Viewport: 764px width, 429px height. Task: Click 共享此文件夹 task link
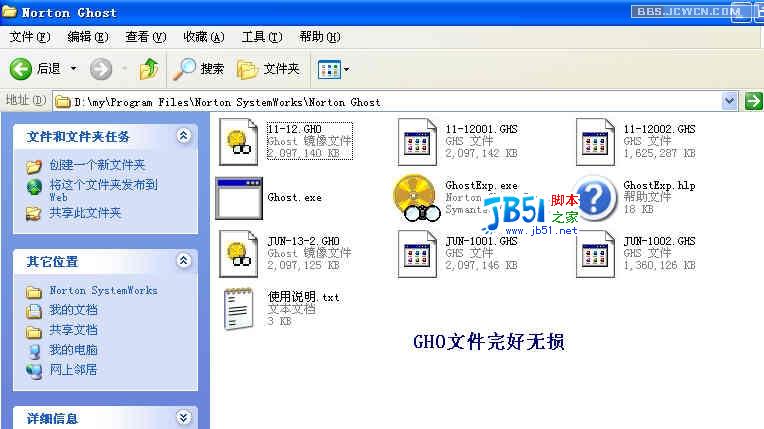coord(85,213)
